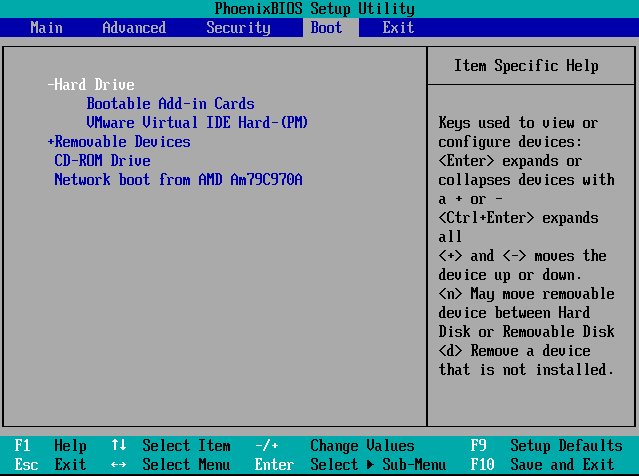Click the Select Menu left/right arrows icon
This screenshot has height=476, width=639.
pos(119,465)
